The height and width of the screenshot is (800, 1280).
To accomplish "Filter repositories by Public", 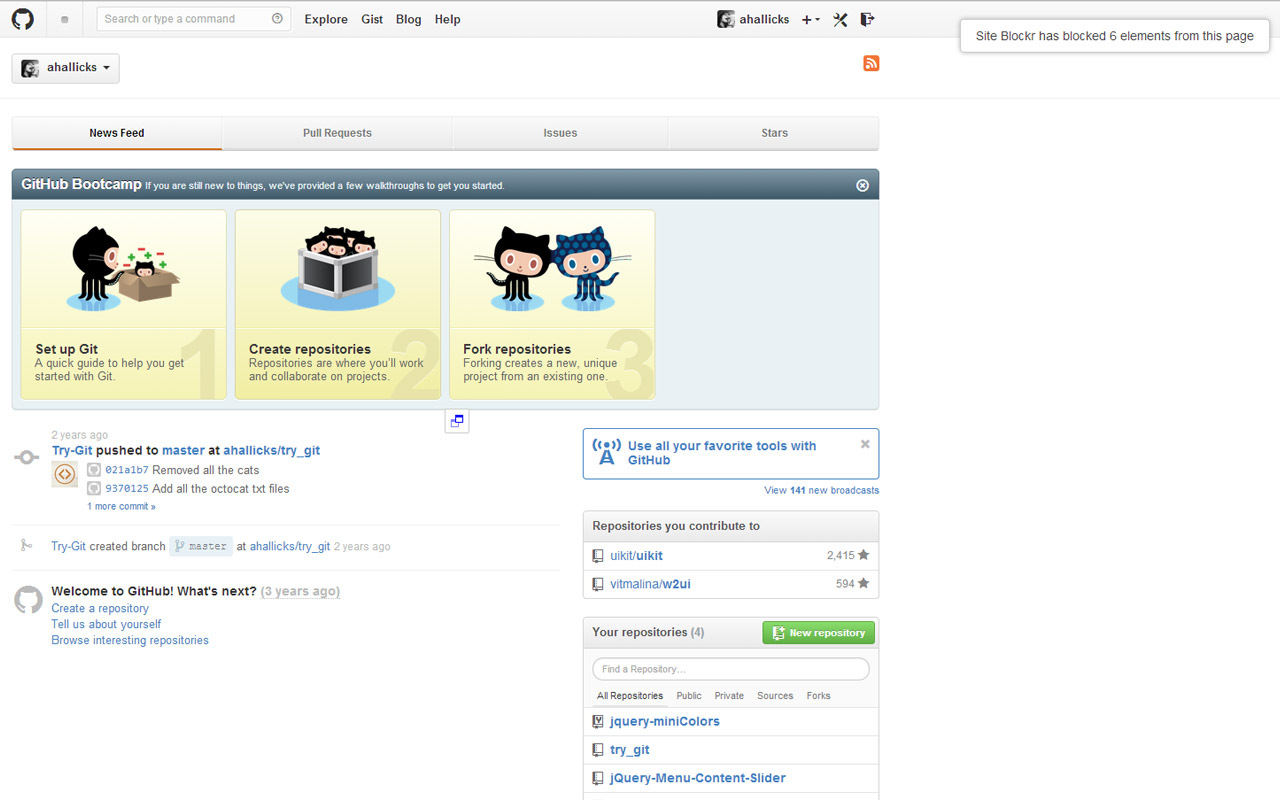I will tap(689, 696).
